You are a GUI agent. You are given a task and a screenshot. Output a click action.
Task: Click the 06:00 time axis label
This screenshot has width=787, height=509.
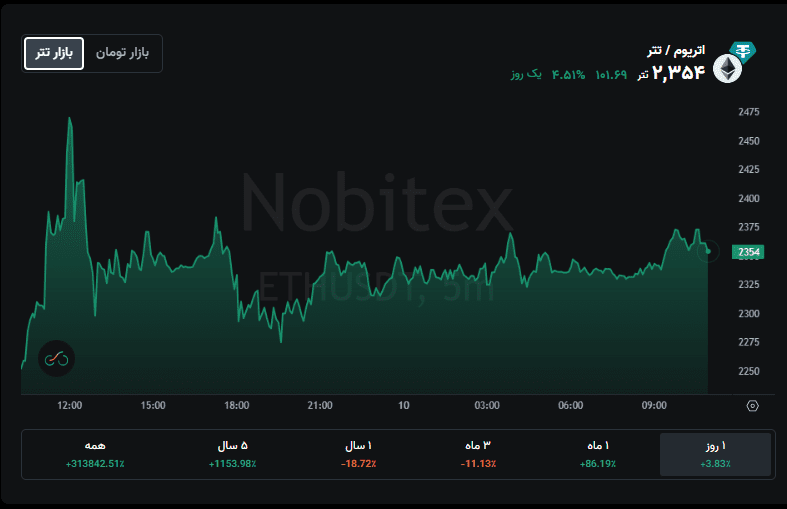571,405
